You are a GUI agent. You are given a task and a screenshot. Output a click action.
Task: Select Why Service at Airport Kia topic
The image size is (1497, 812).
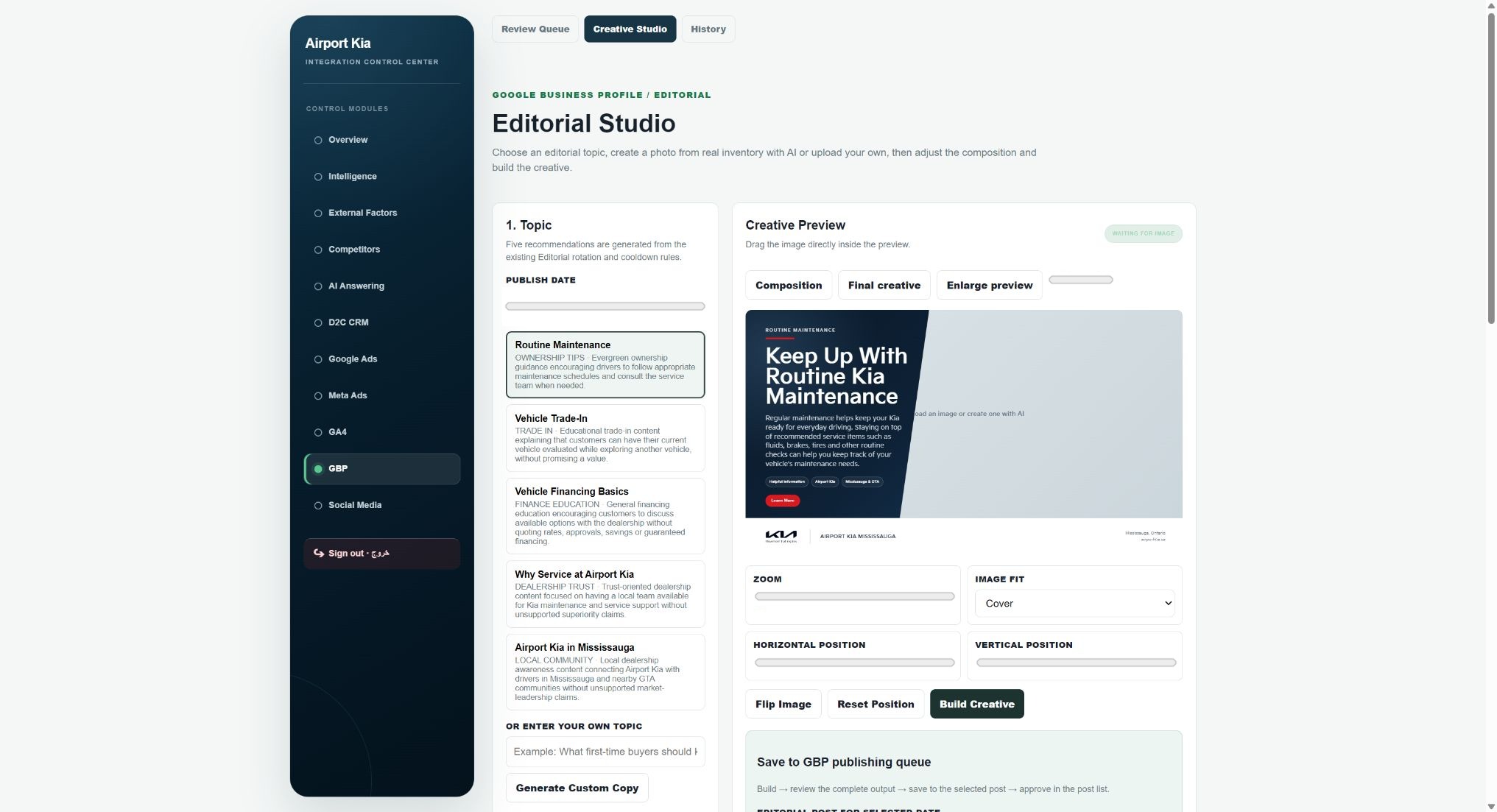point(605,594)
